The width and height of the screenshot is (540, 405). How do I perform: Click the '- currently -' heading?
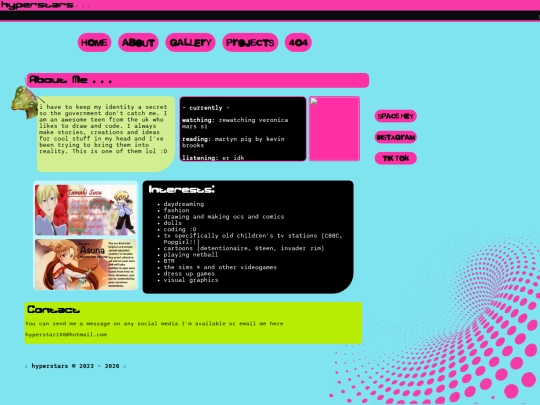pyautogui.click(x=206, y=108)
